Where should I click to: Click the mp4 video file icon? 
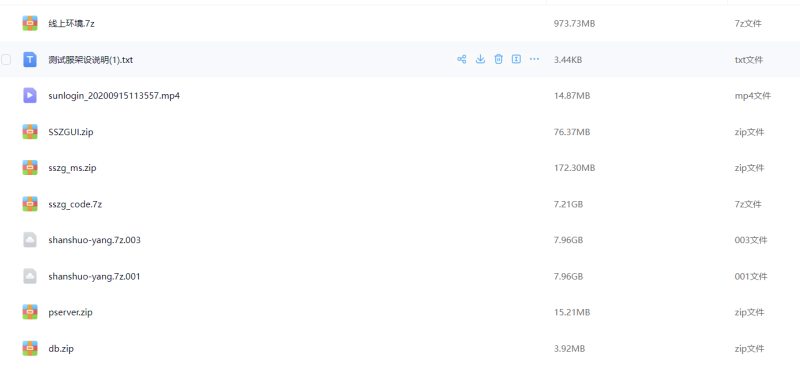coord(30,95)
